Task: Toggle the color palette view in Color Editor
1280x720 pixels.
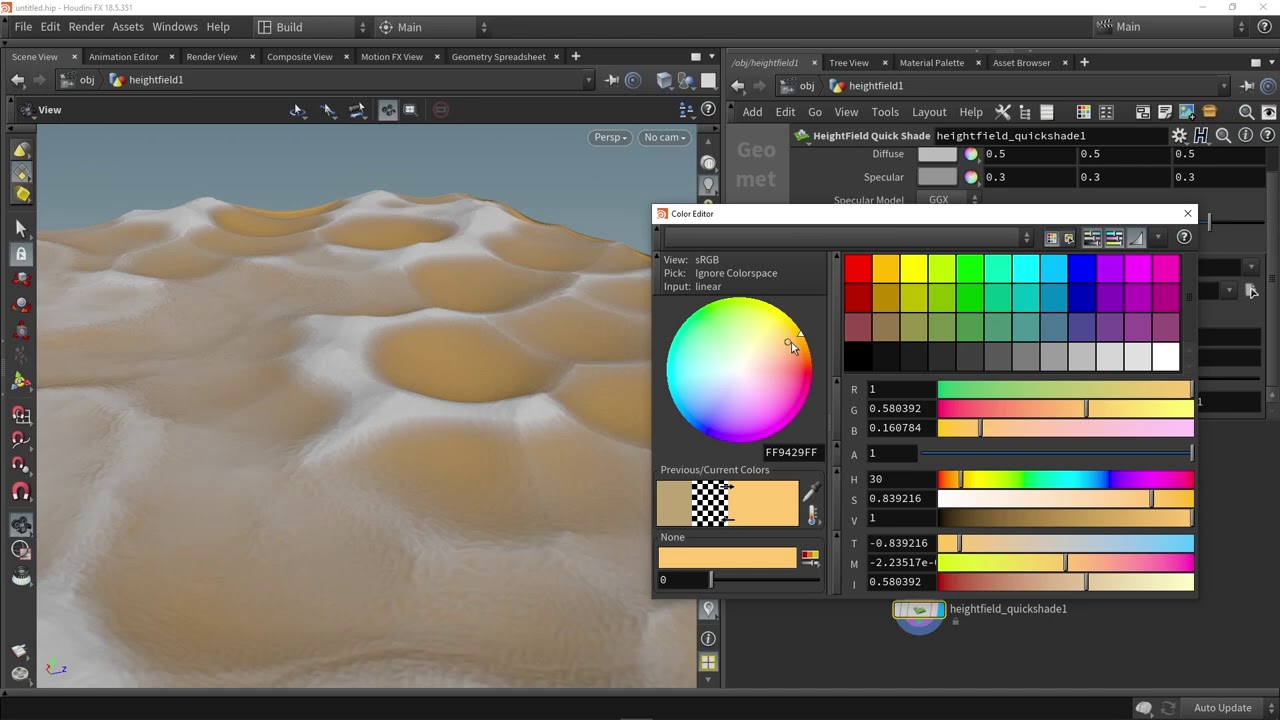Action: (x=1051, y=238)
